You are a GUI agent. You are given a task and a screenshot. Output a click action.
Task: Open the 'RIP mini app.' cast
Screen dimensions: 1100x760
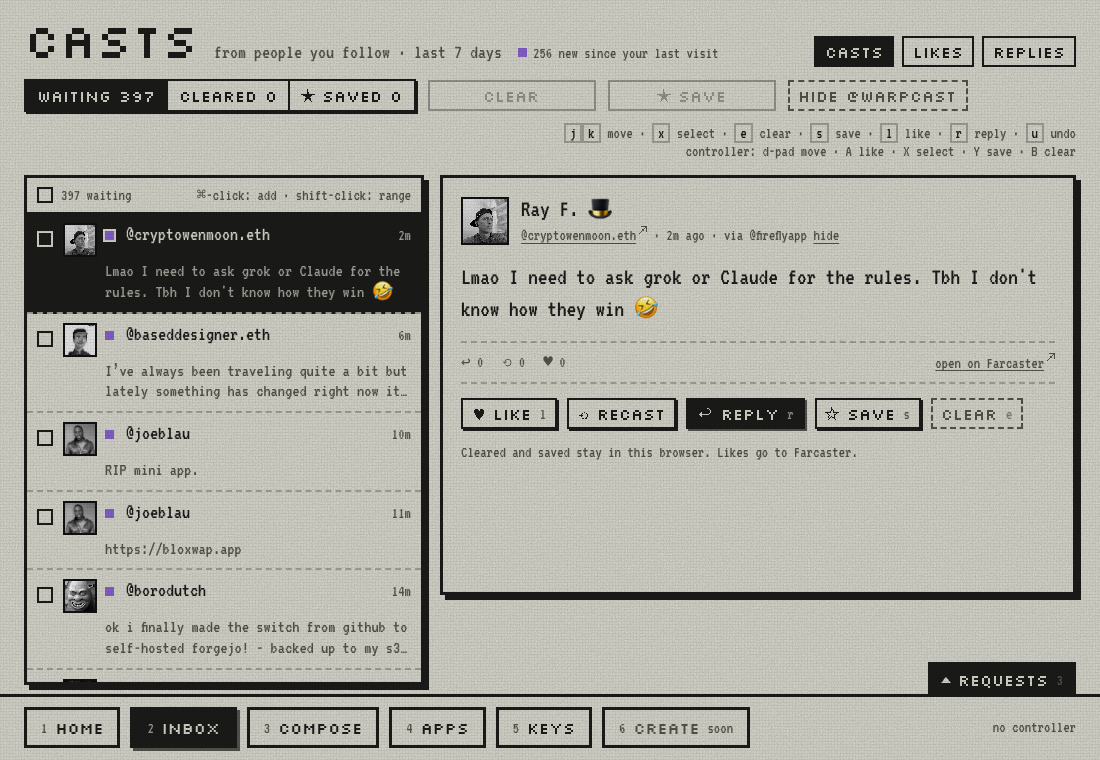click(x=224, y=451)
